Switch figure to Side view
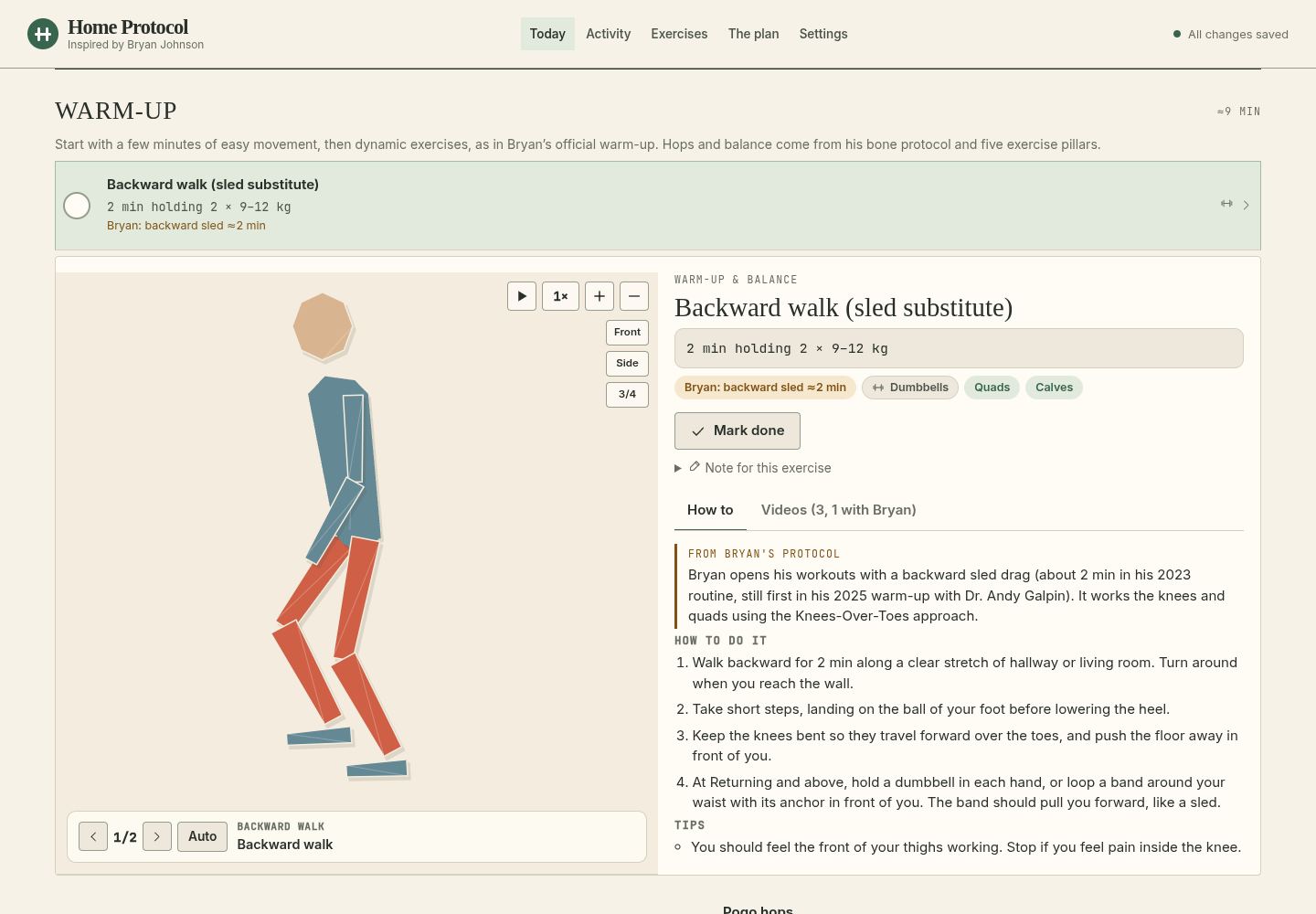 pos(627,364)
